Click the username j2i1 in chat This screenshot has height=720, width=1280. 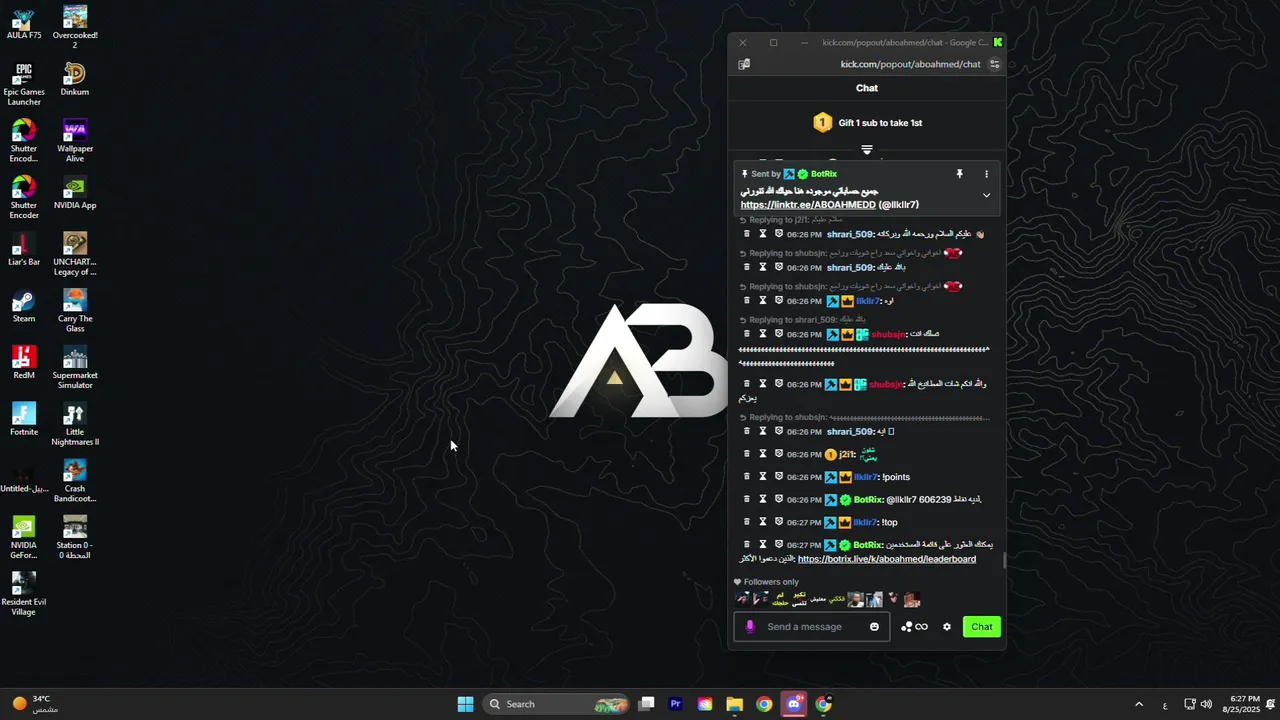point(847,455)
